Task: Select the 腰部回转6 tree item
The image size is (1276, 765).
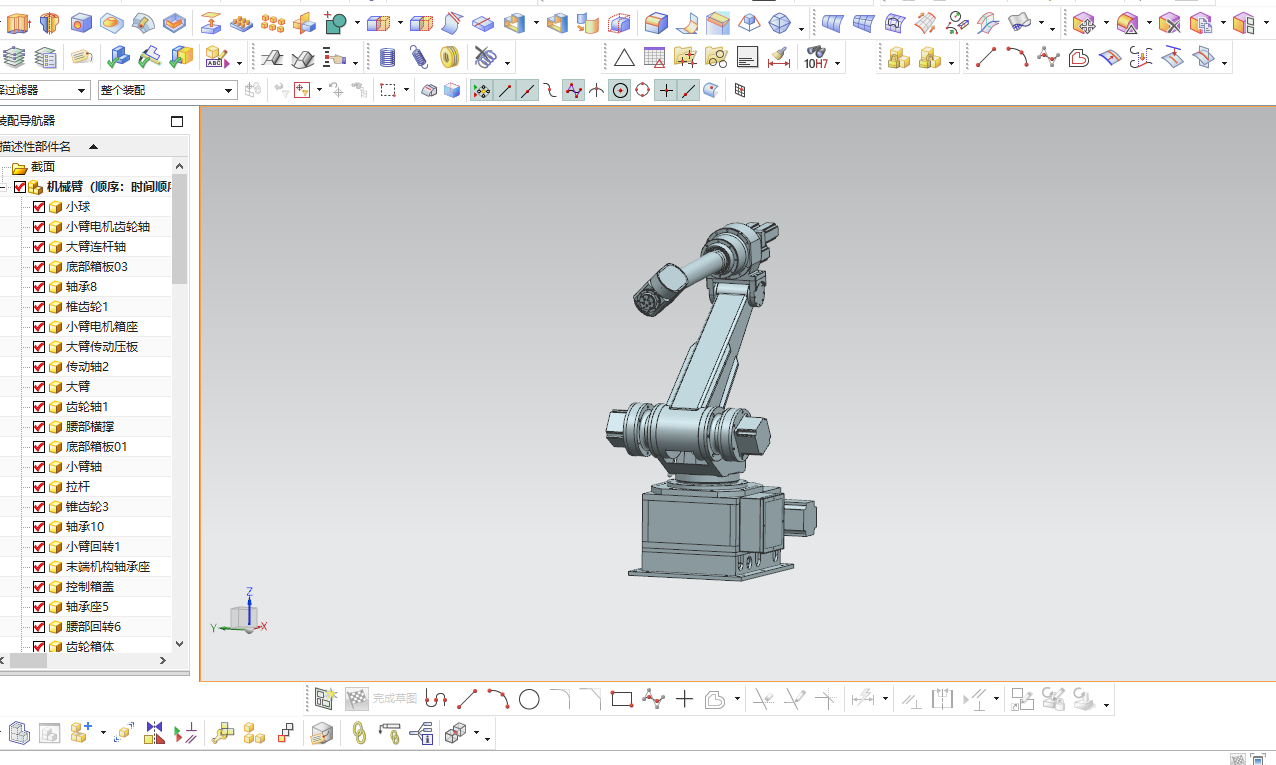Action: click(x=93, y=627)
